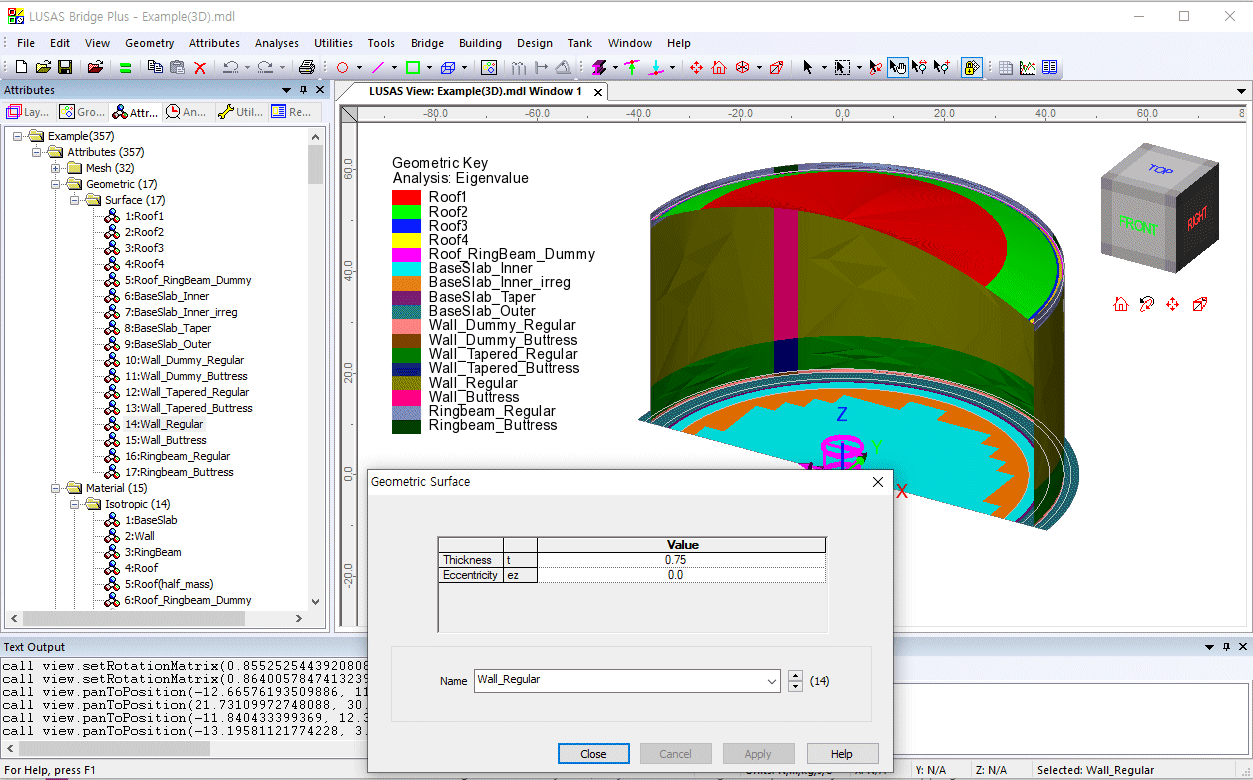Toggle the Attributes panel auto-hide pin
The image size is (1253, 780).
click(x=304, y=90)
